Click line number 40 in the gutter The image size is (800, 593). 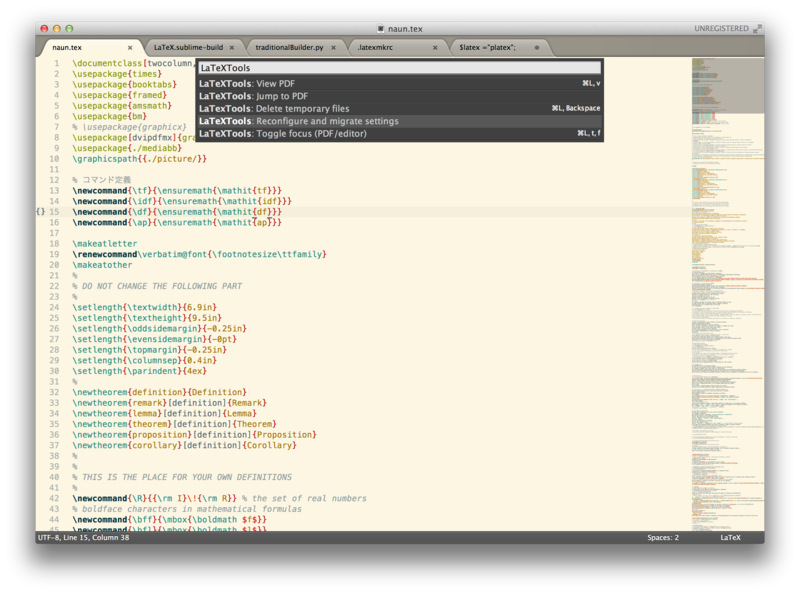pyautogui.click(x=54, y=477)
